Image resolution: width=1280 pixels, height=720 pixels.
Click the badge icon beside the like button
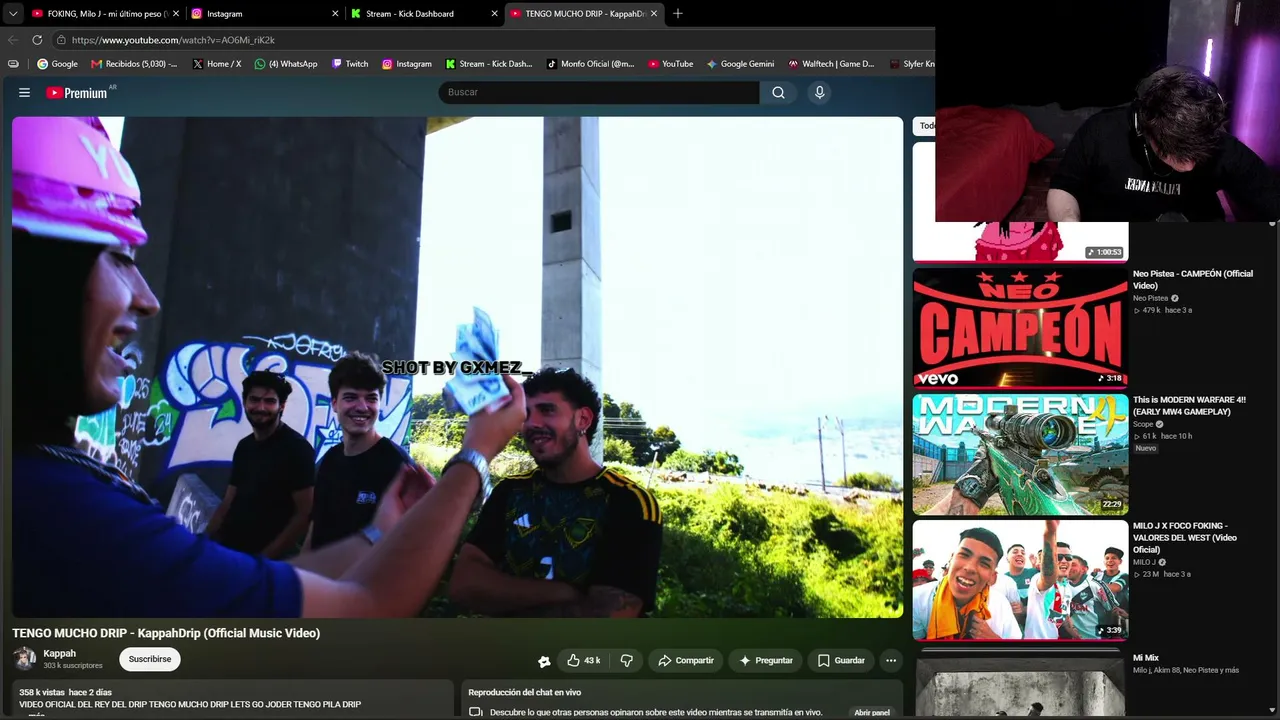coord(544,661)
